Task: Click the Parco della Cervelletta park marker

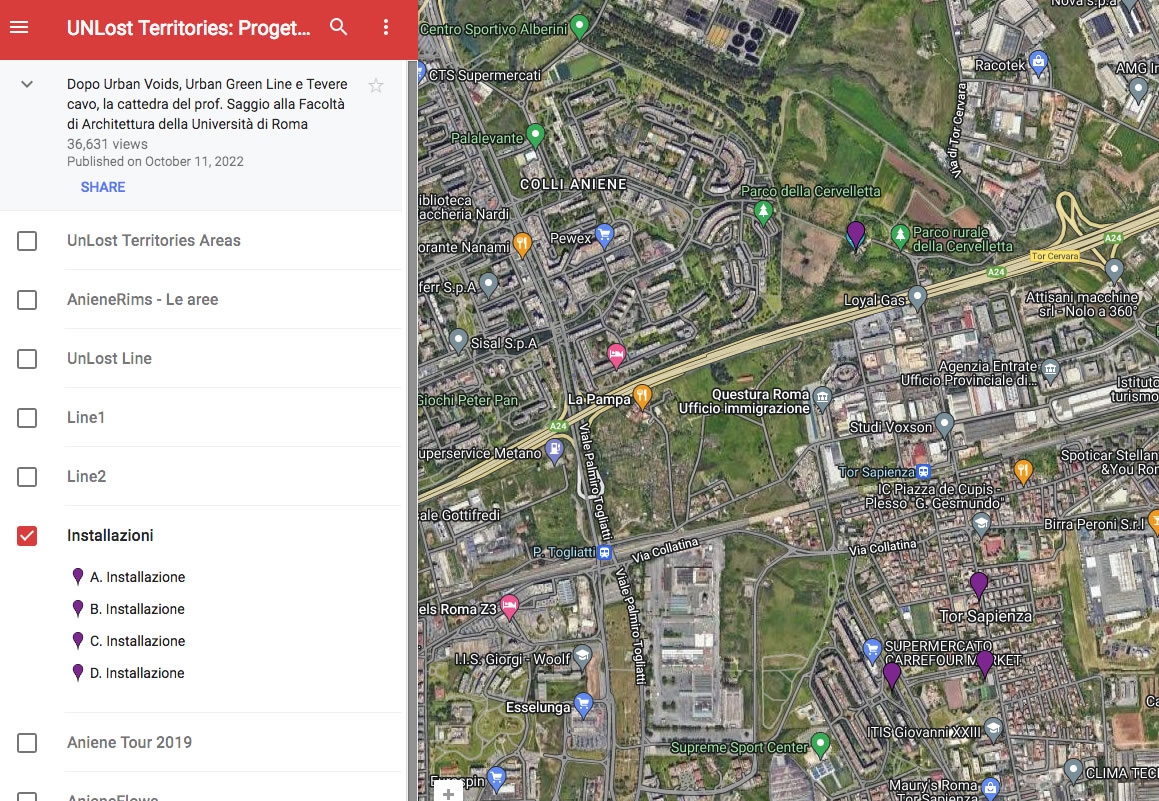Action: [x=764, y=211]
